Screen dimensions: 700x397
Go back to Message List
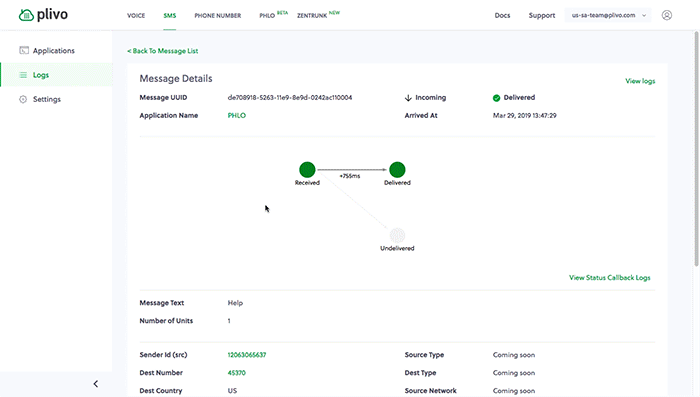click(162, 51)
